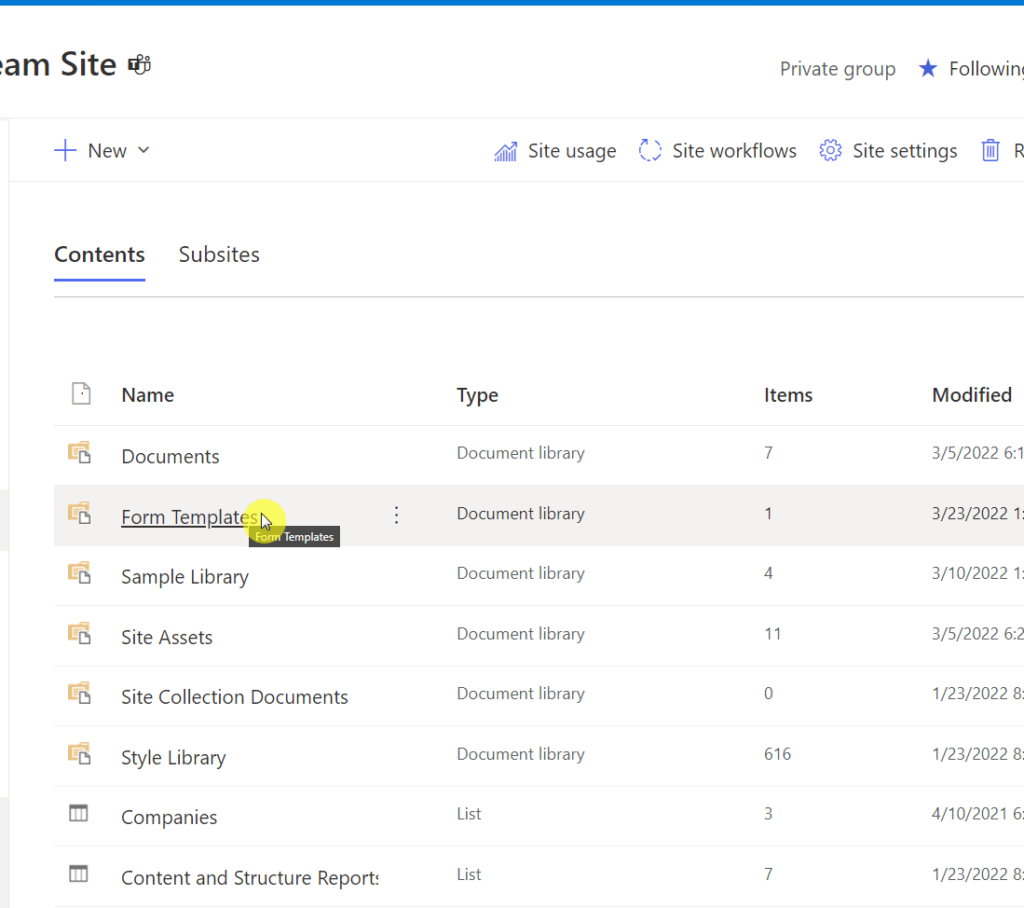Screen dimensions: 1024x908
Task: Click the Documents library icon
Action: coord(79,453)
